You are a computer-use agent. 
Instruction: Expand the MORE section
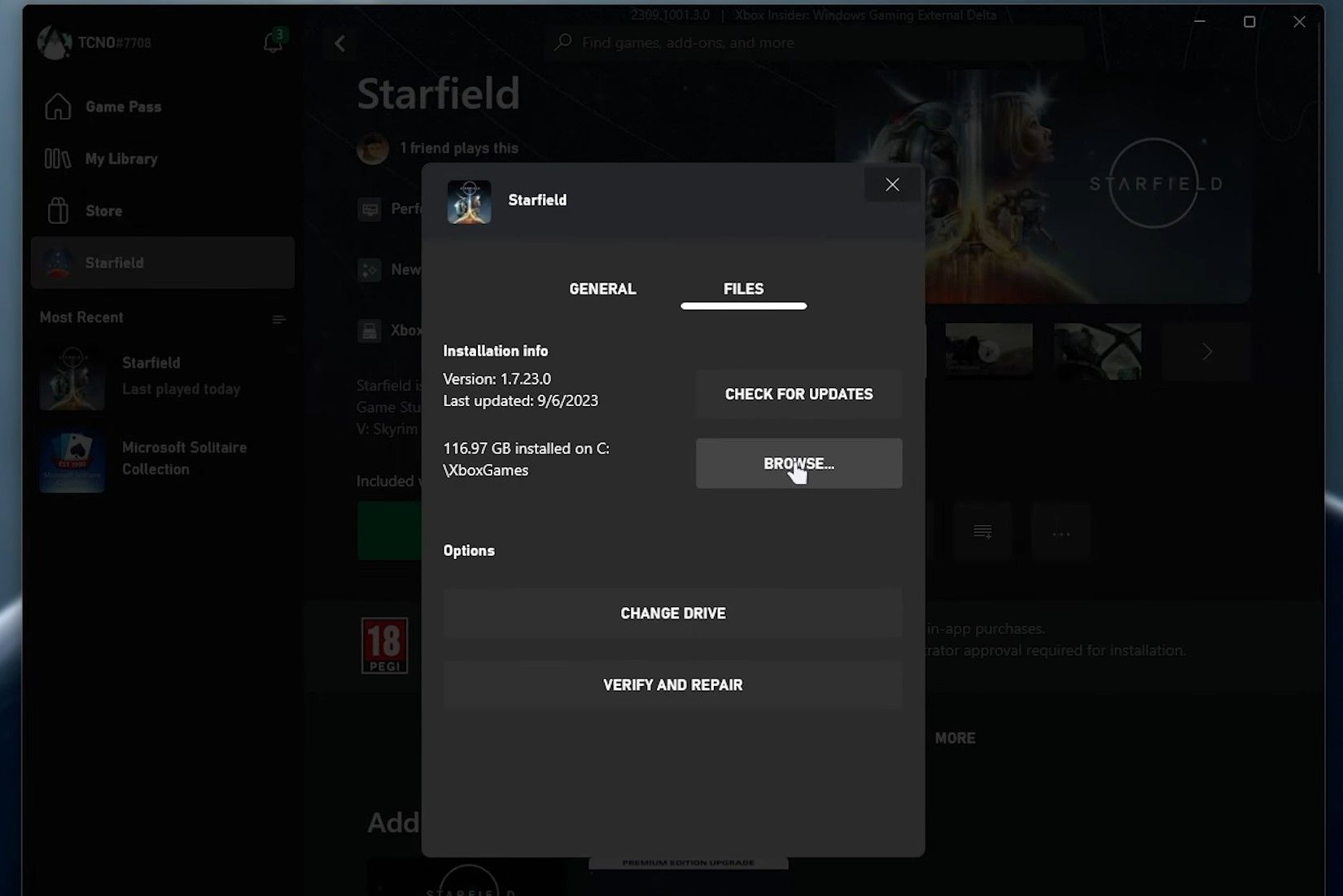[x=955, y=738]
